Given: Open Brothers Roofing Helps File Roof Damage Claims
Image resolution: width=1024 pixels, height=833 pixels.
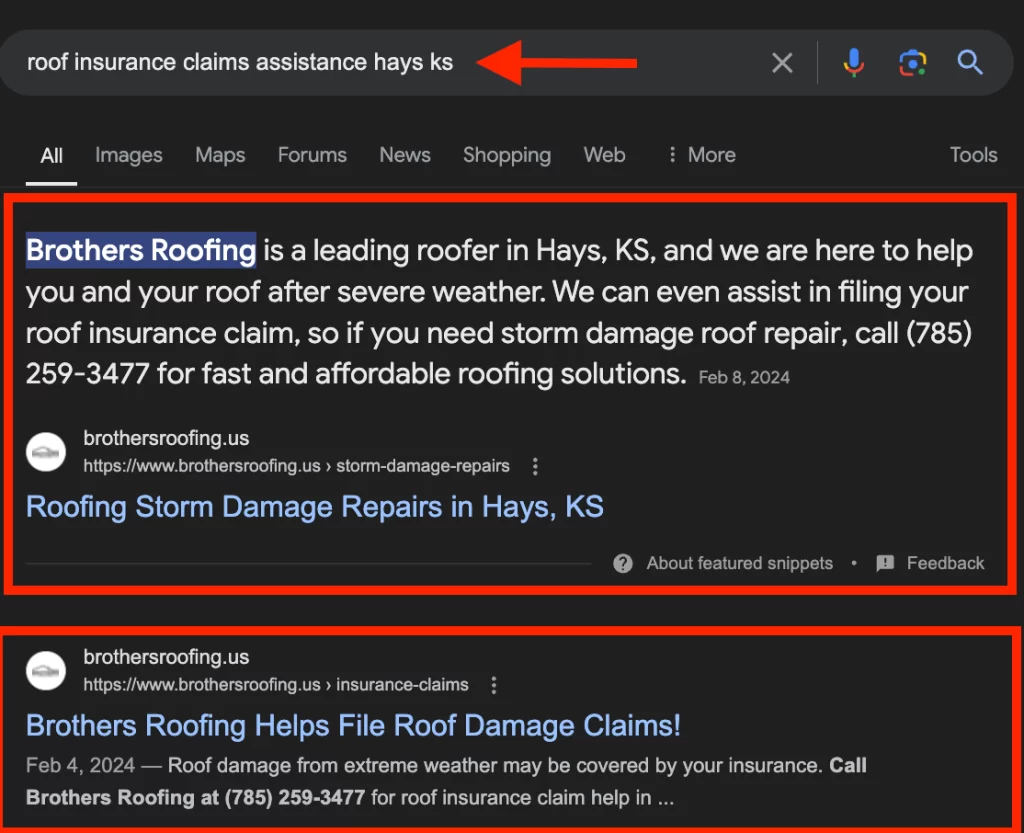Looking at the screenshot, I should click(x=353, y=726).
